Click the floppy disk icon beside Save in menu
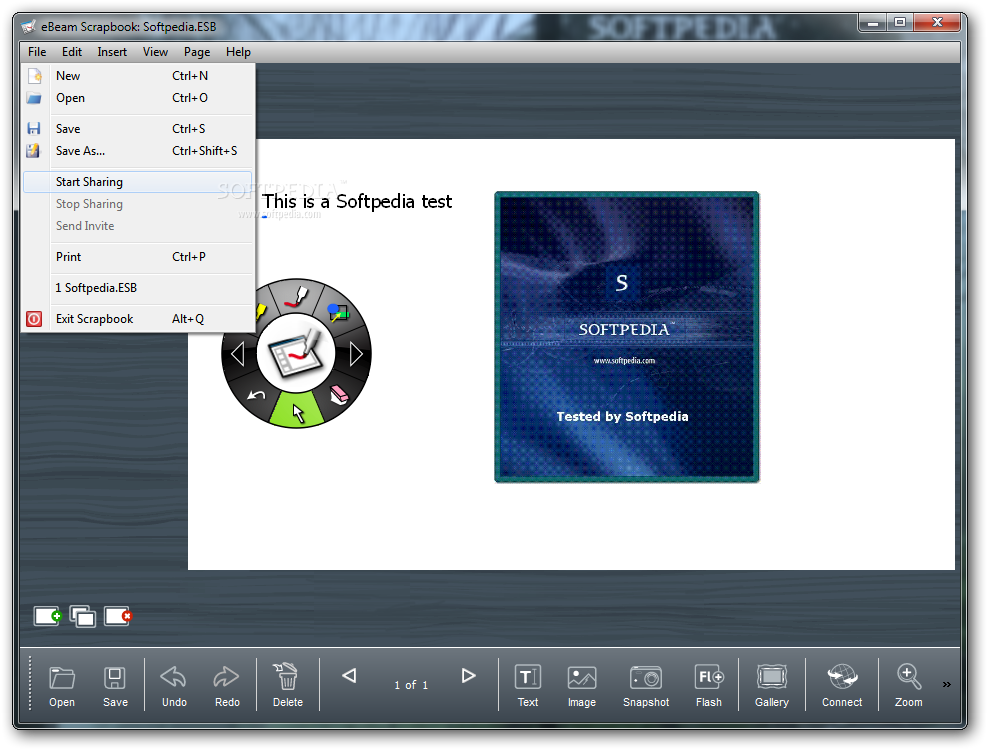988x750 pixels. (x=34, y=129)
